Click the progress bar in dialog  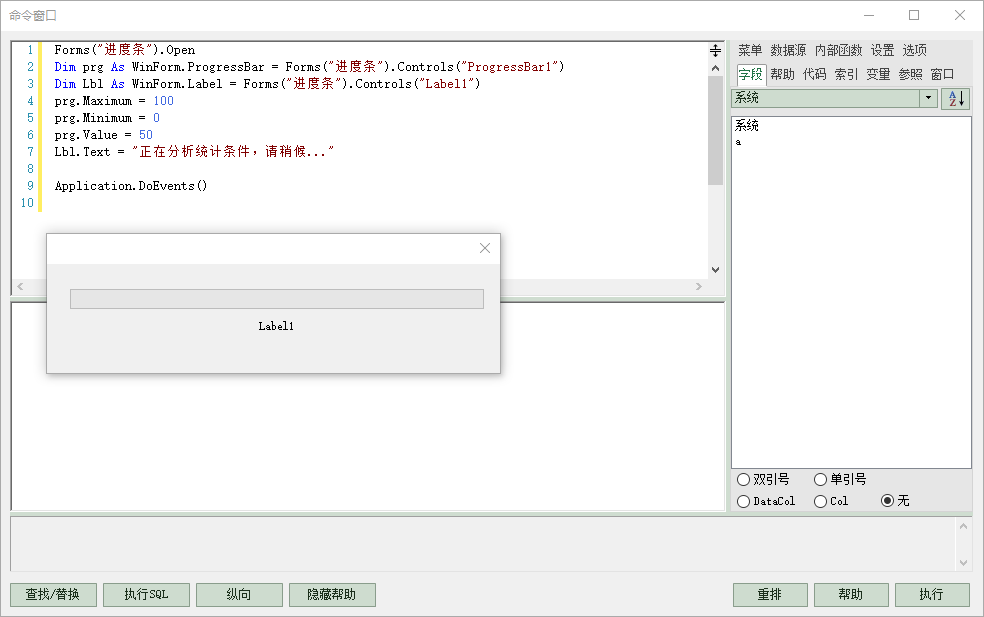pyautogui.click(x=277, y=299)
